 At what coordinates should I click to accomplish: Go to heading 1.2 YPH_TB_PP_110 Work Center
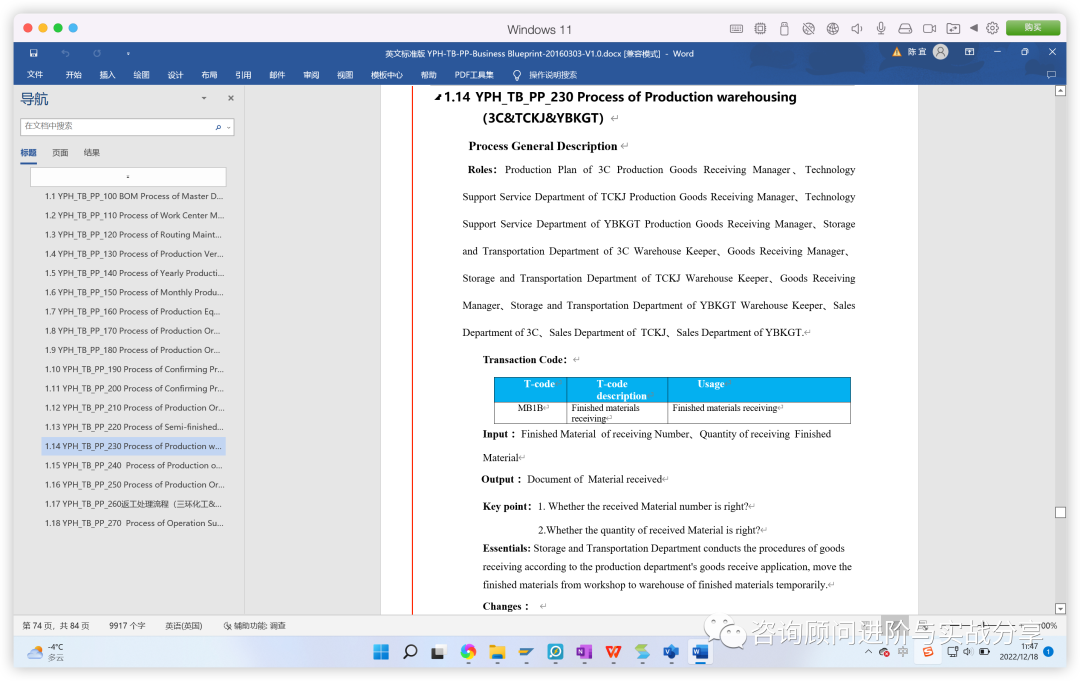(x=134, y=216)
